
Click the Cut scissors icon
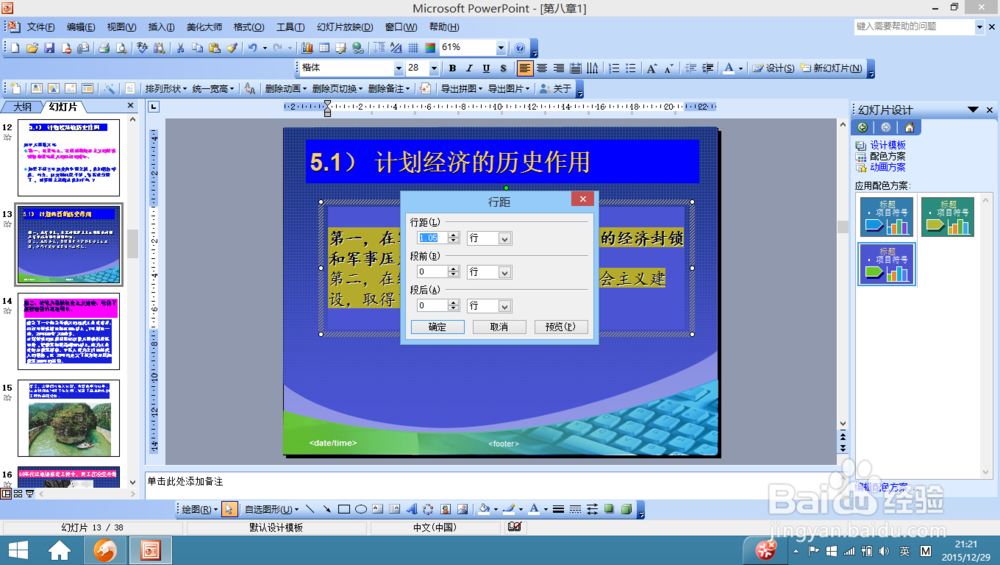pos(180,48)
